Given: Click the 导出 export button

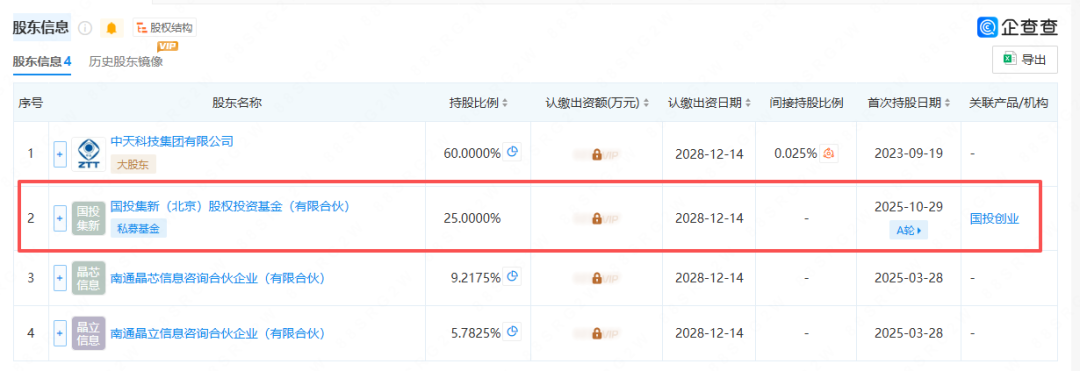Looking at the screenshot, I should click(x=1024, y=60).
